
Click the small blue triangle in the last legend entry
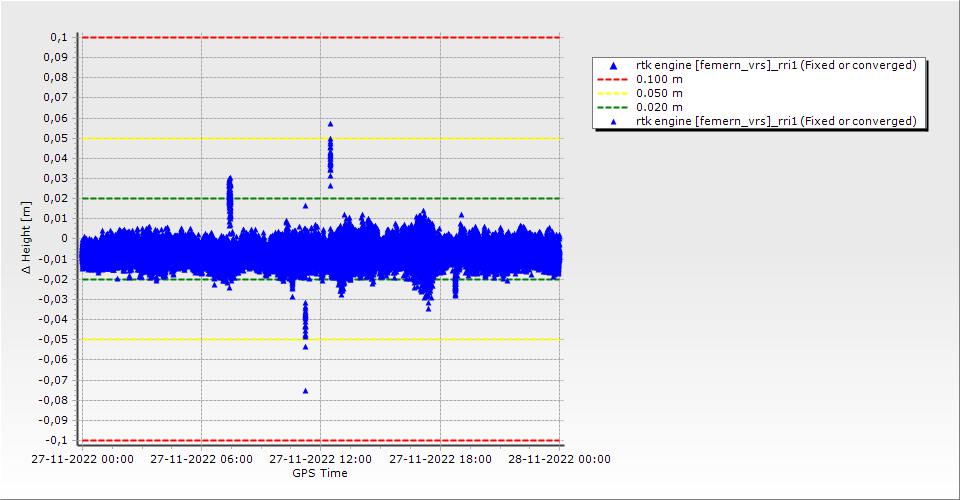pyautogui.click(x=614, y=121)
